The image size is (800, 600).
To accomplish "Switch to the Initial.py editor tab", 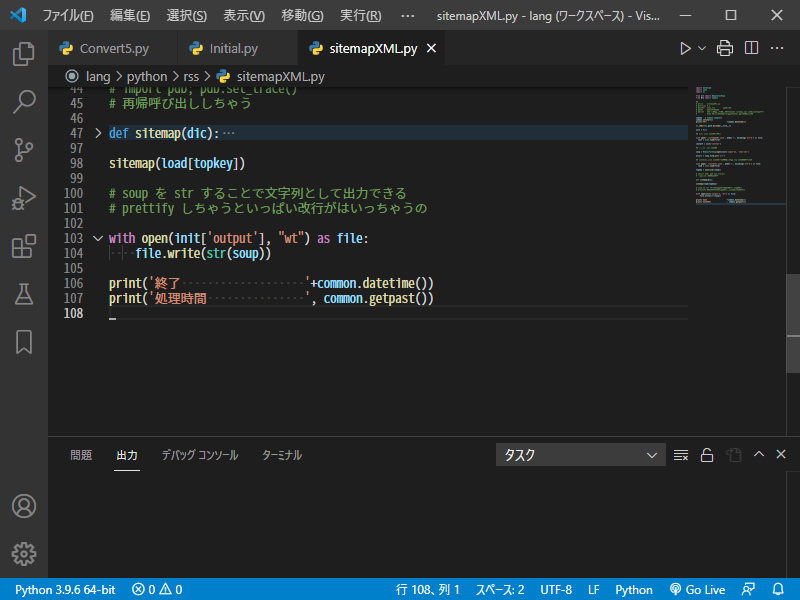I will pyautogui.click(x=233, y=48).
